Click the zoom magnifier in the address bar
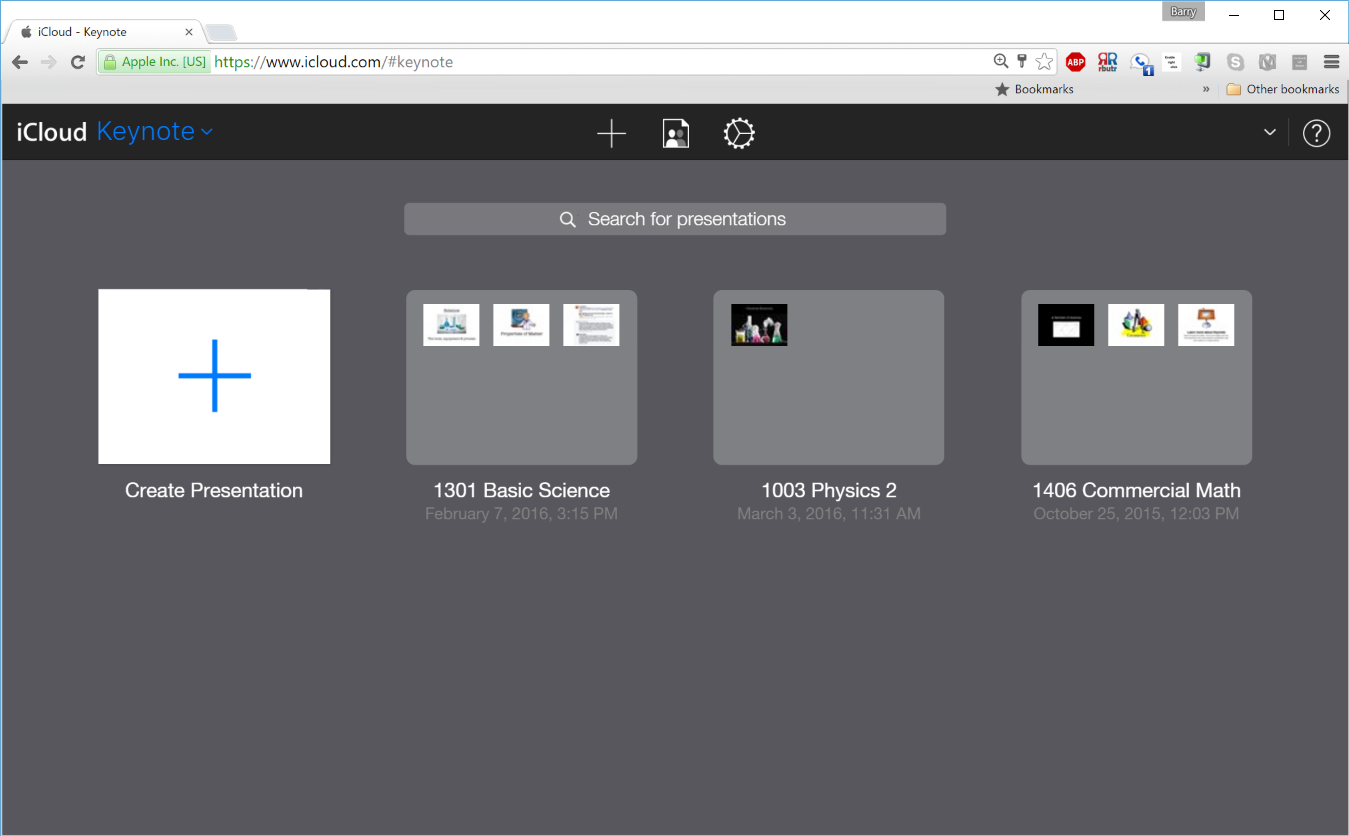Viewport: 1349px width, 836px height. point(1001,62)
